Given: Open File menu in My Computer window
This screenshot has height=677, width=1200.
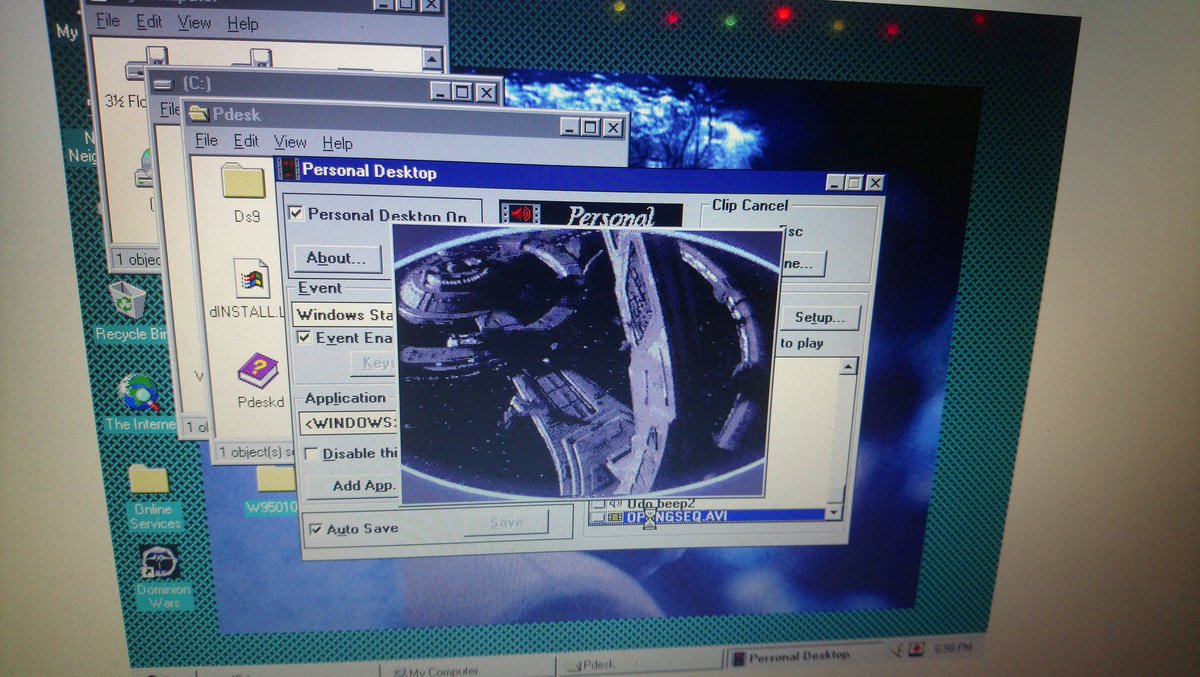Looking at the screenshot, I should [x=106, y=20].
